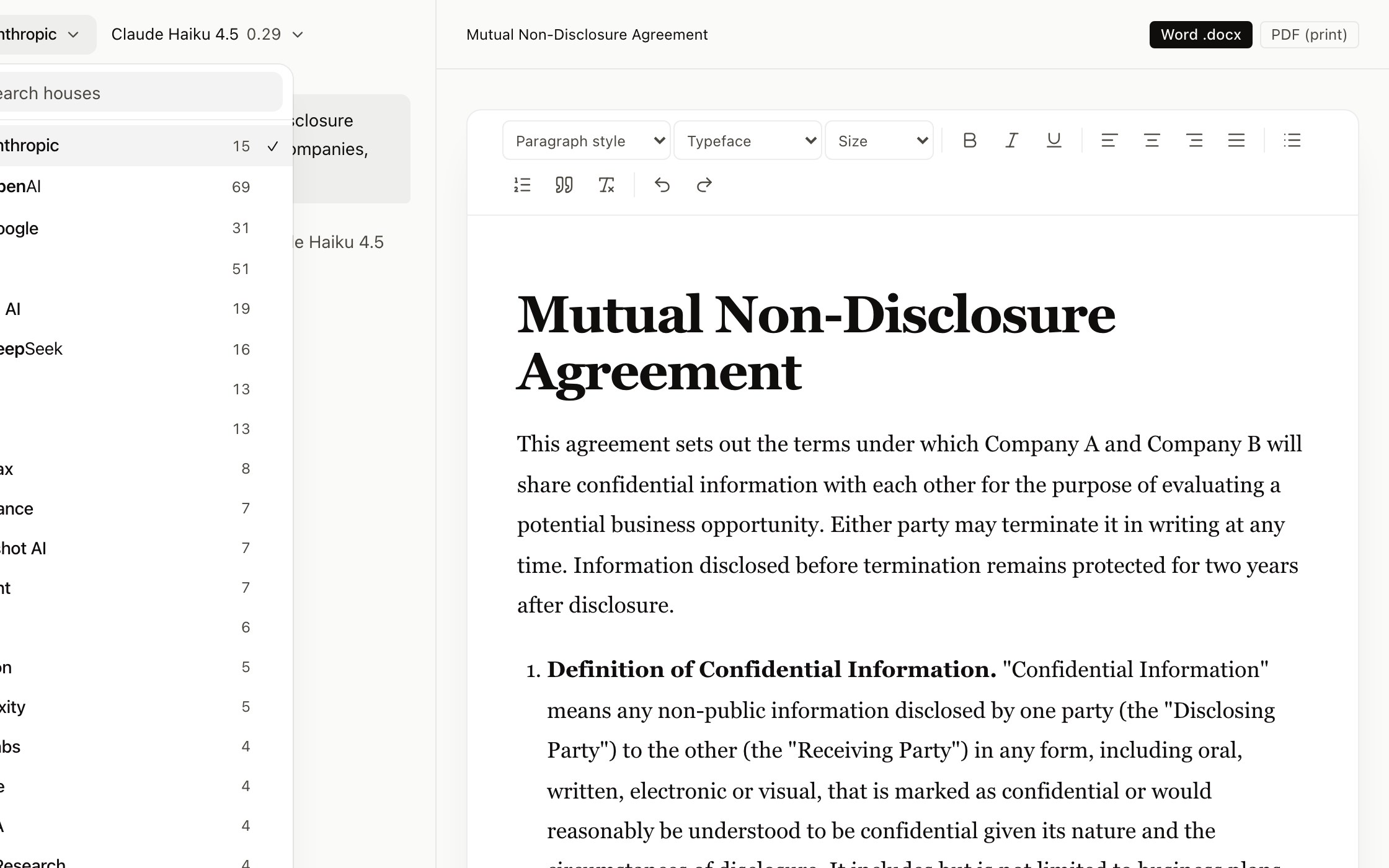The image size is (1389, 868).
Task: Align text to the right
Action: (1194, 141)
